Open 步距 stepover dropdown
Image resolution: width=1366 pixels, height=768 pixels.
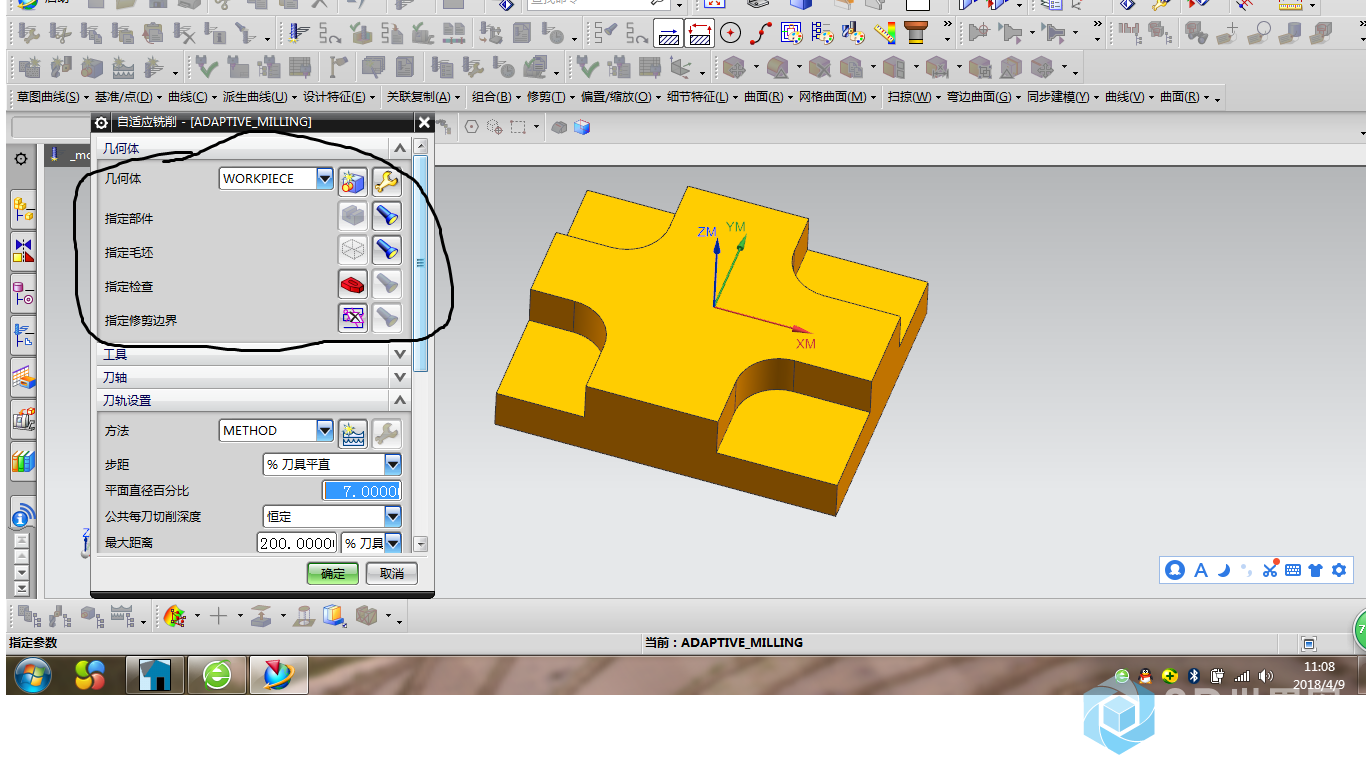393,464
